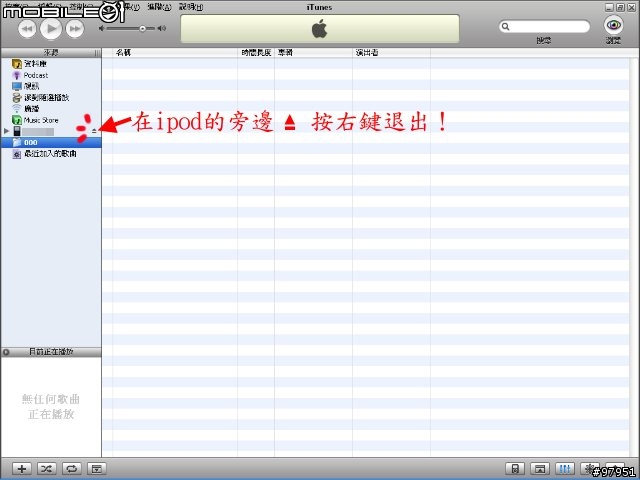The width and height of the screenshot is (640, 480).
Task: Open the Music Store source
Action: coord(51,120)
